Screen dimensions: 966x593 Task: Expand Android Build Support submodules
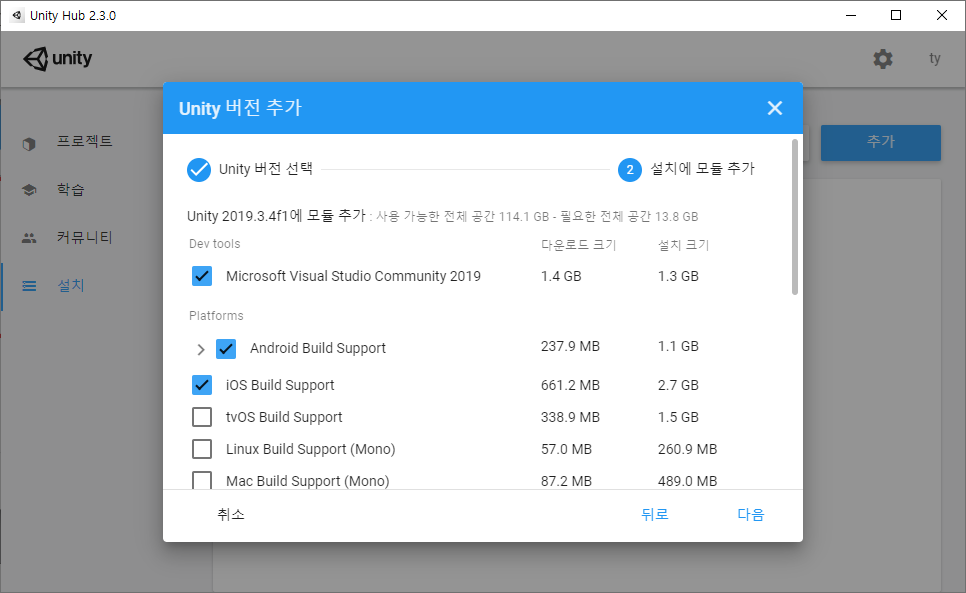(x=200, y=349)
